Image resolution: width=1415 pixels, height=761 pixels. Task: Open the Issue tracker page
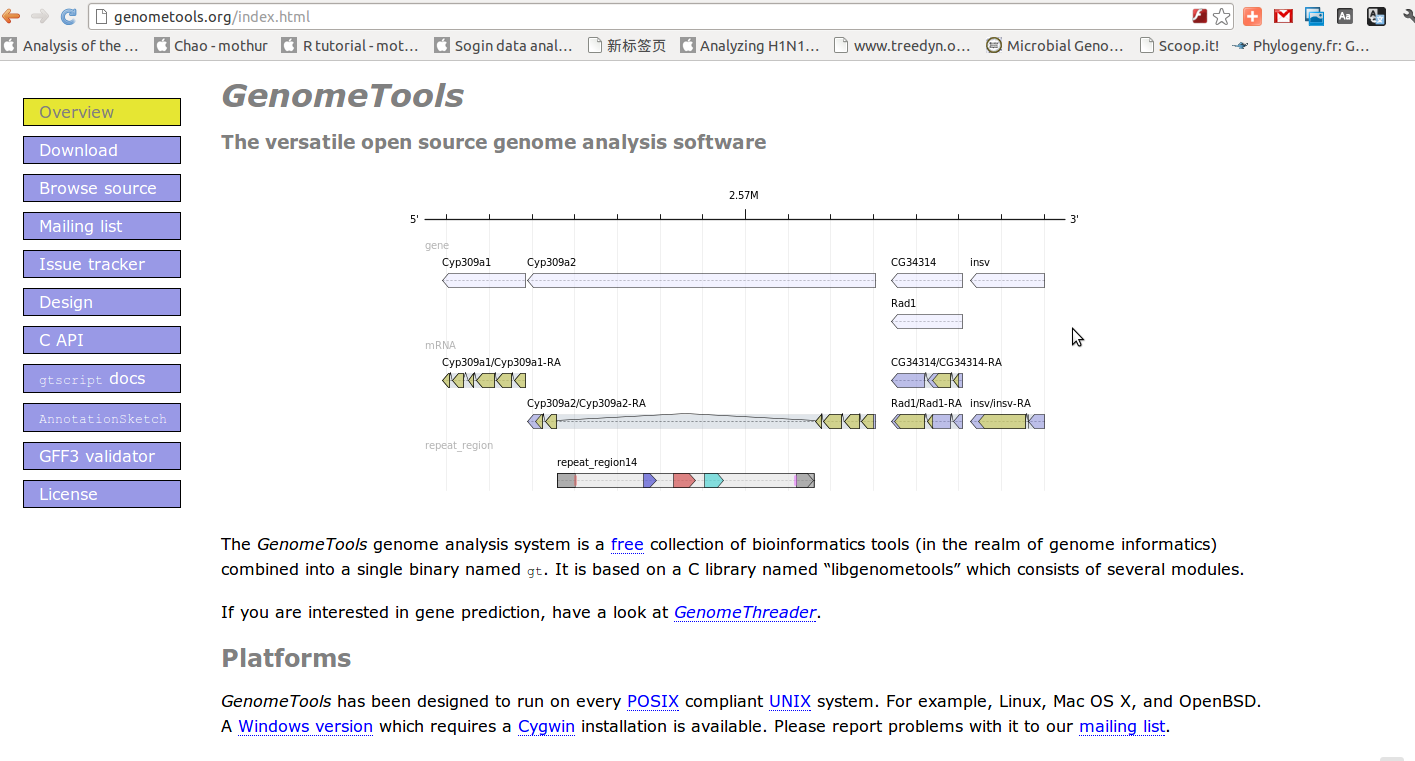click(x=102, y=264)
